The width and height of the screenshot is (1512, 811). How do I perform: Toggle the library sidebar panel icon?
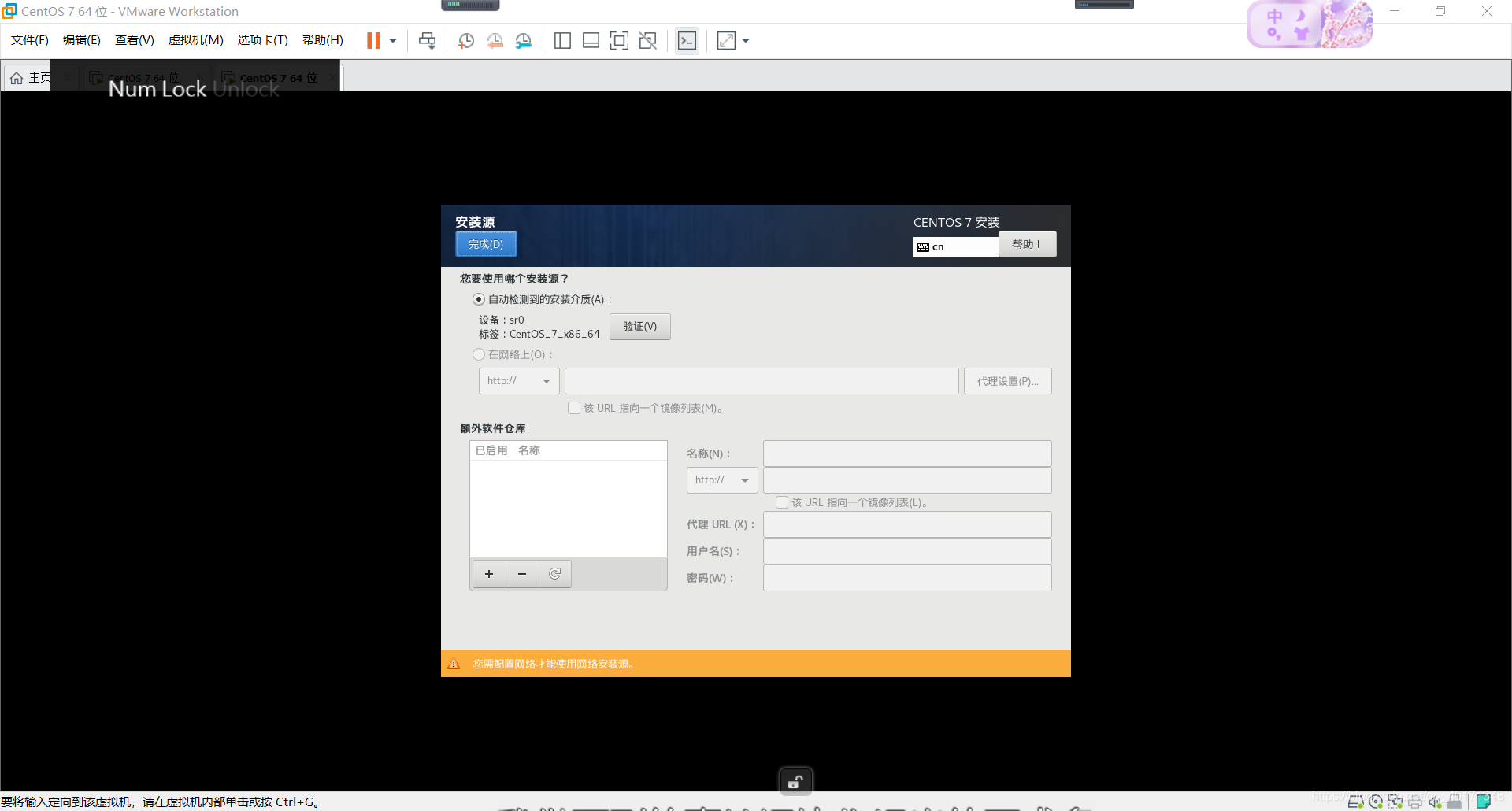click(562, 41)
